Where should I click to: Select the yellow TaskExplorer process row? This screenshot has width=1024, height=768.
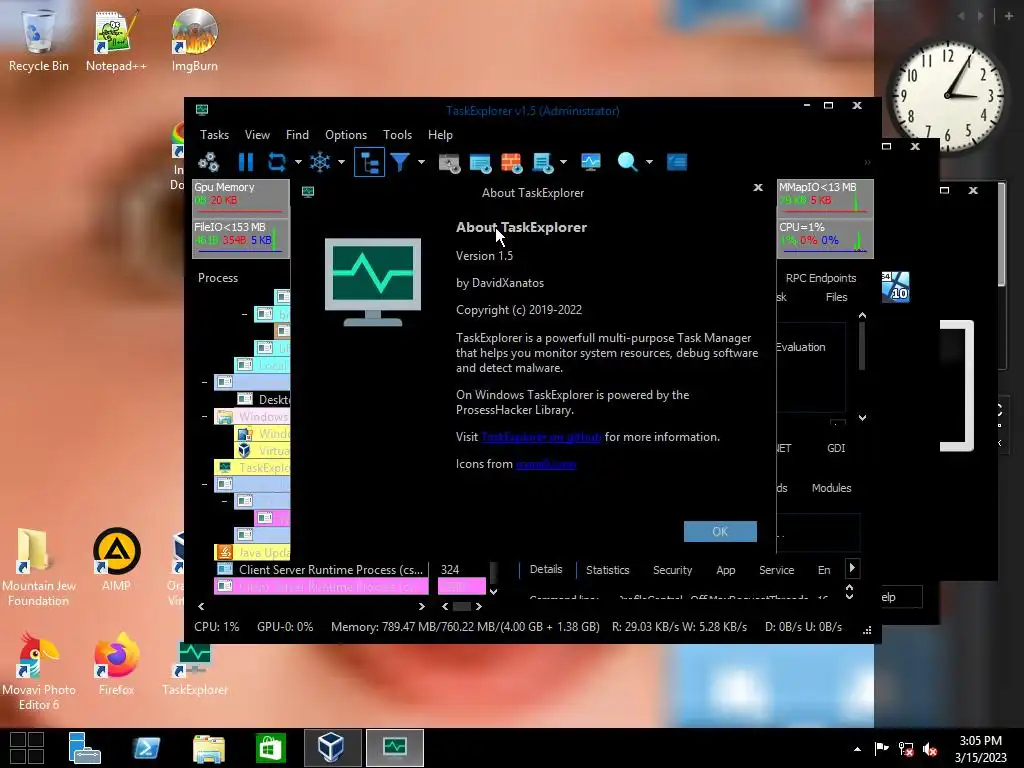click(x=252, y=467)
